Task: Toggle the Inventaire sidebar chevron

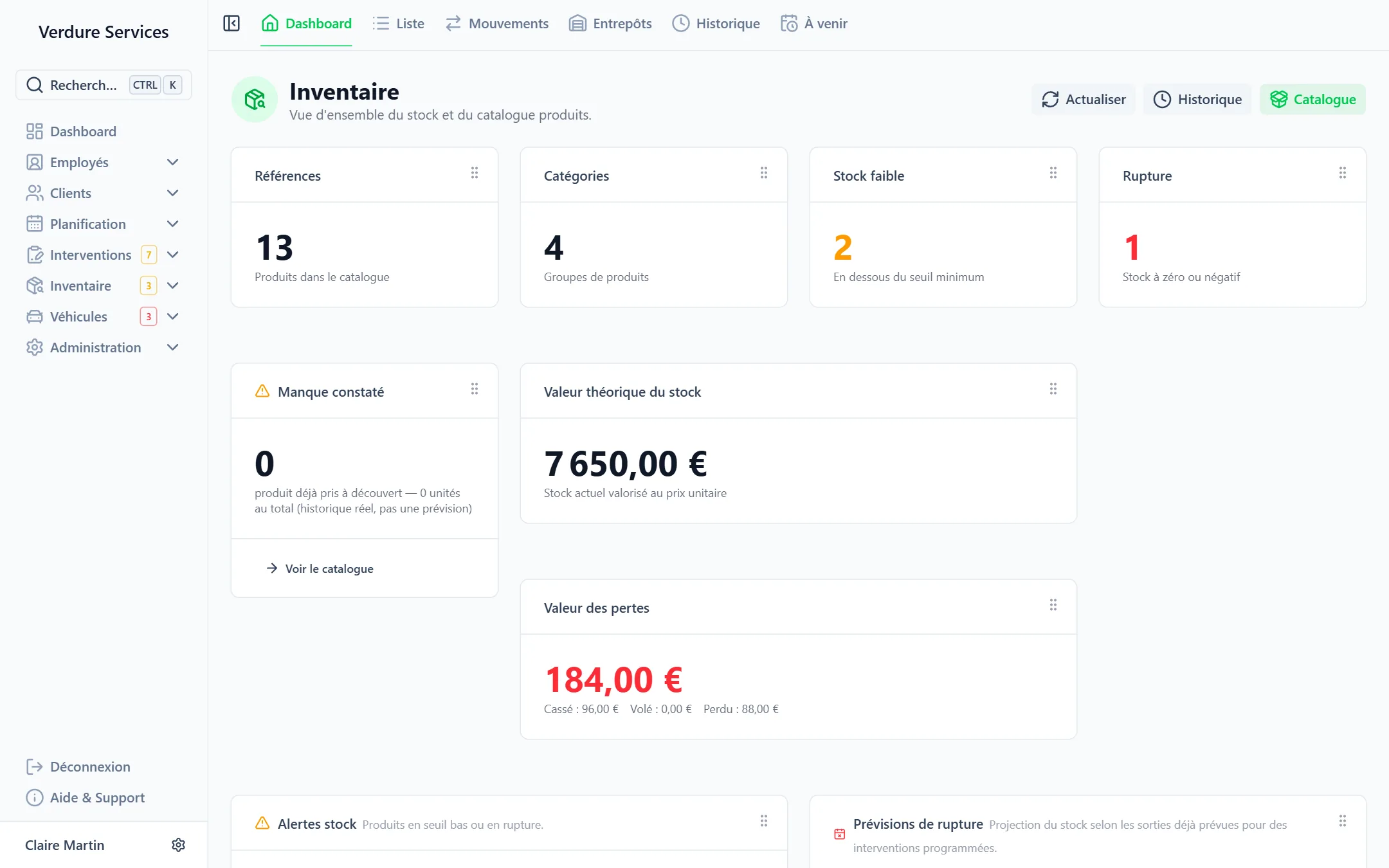Action: click(x=172, y=285)
